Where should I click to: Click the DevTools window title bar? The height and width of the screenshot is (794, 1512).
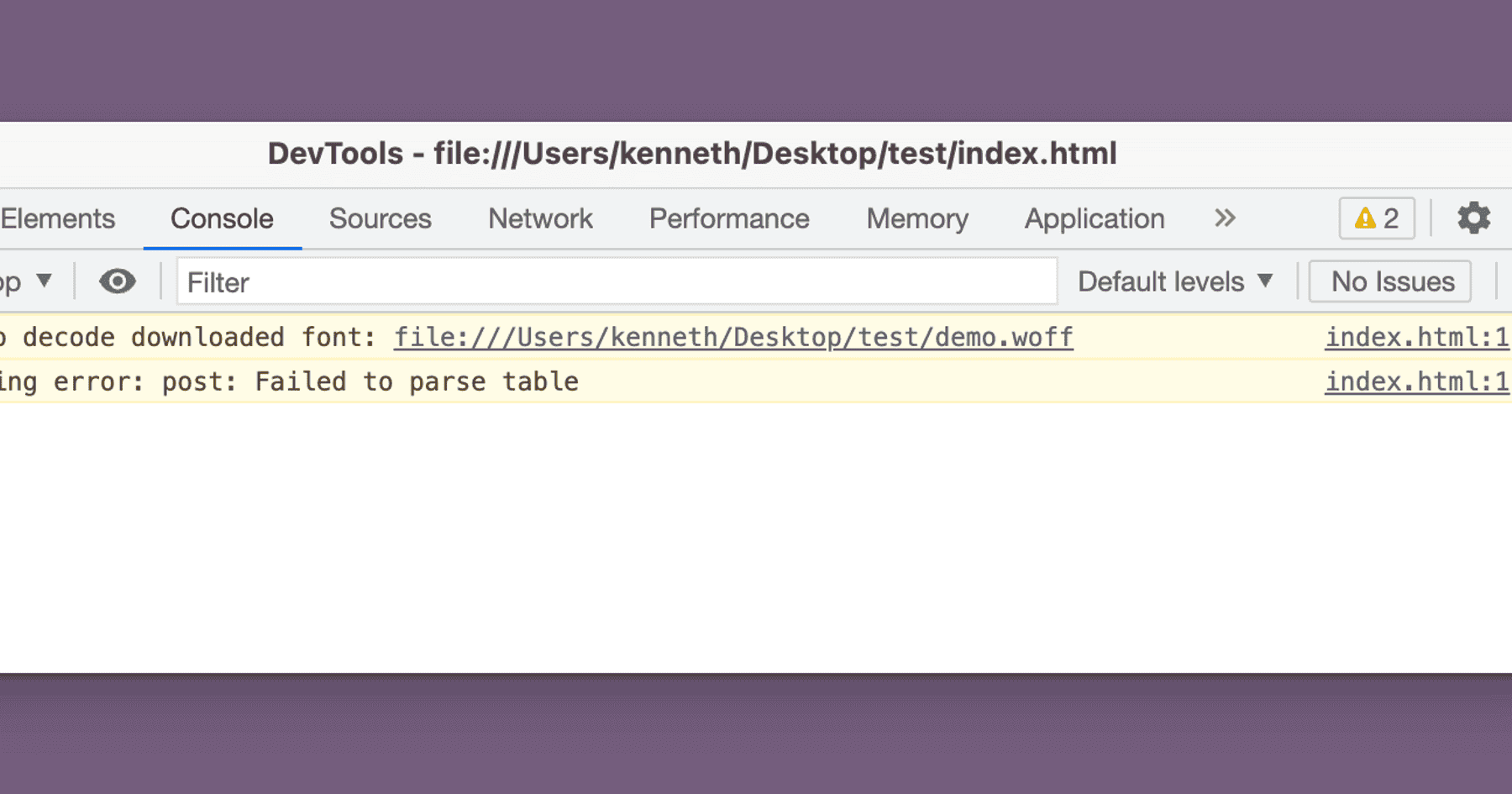point(692,154)
